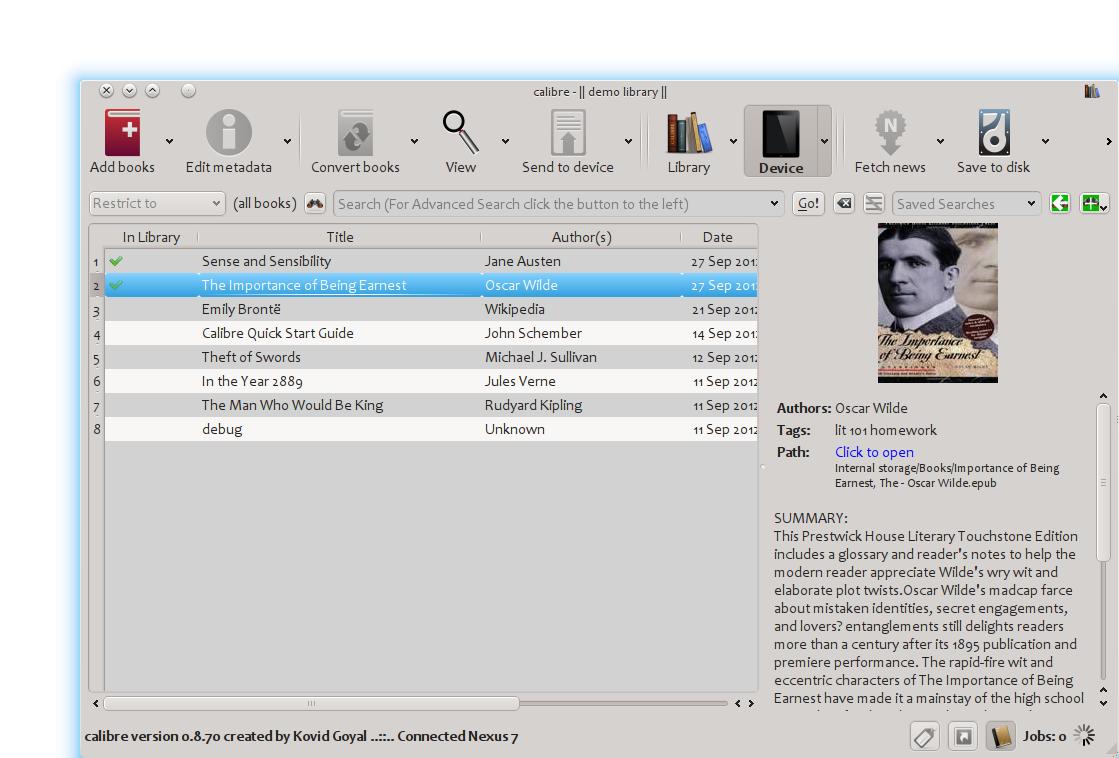Copy current search green arrow icon
The width and height of the screenshot is (1119, 758).
point(1060,203)
